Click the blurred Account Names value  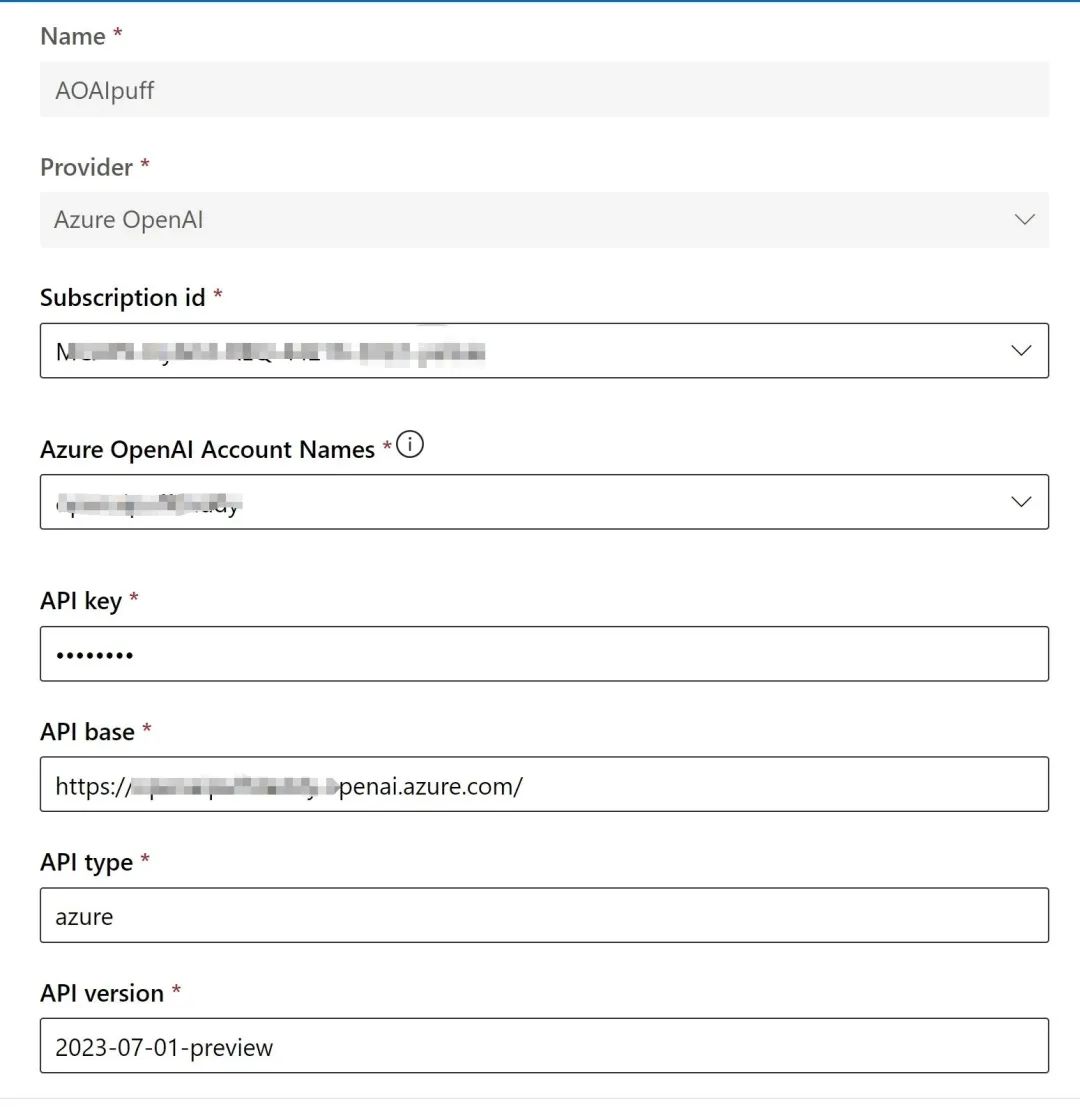pyautogui.click(x=150, y=503)
